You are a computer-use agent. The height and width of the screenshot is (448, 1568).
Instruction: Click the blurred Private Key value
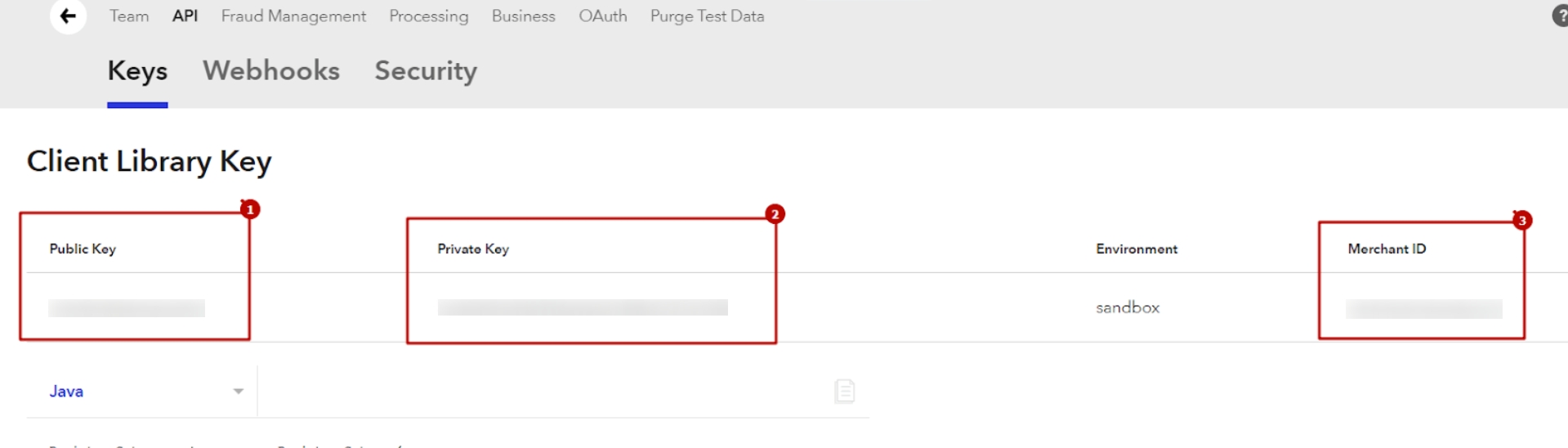click(x=582, y=307)
